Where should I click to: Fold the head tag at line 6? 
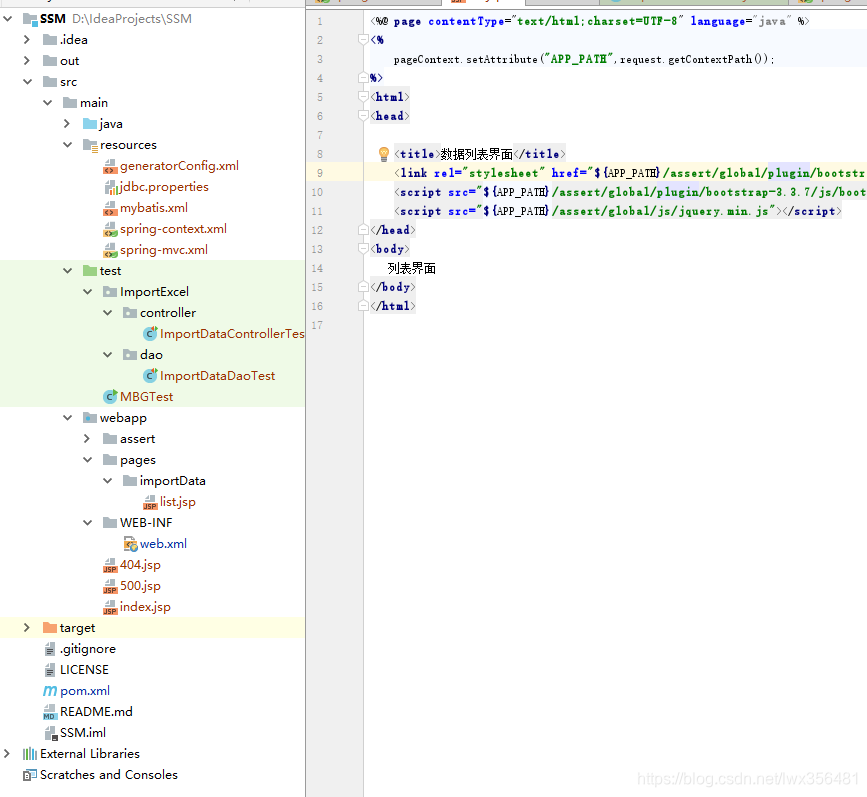(363, 116)
